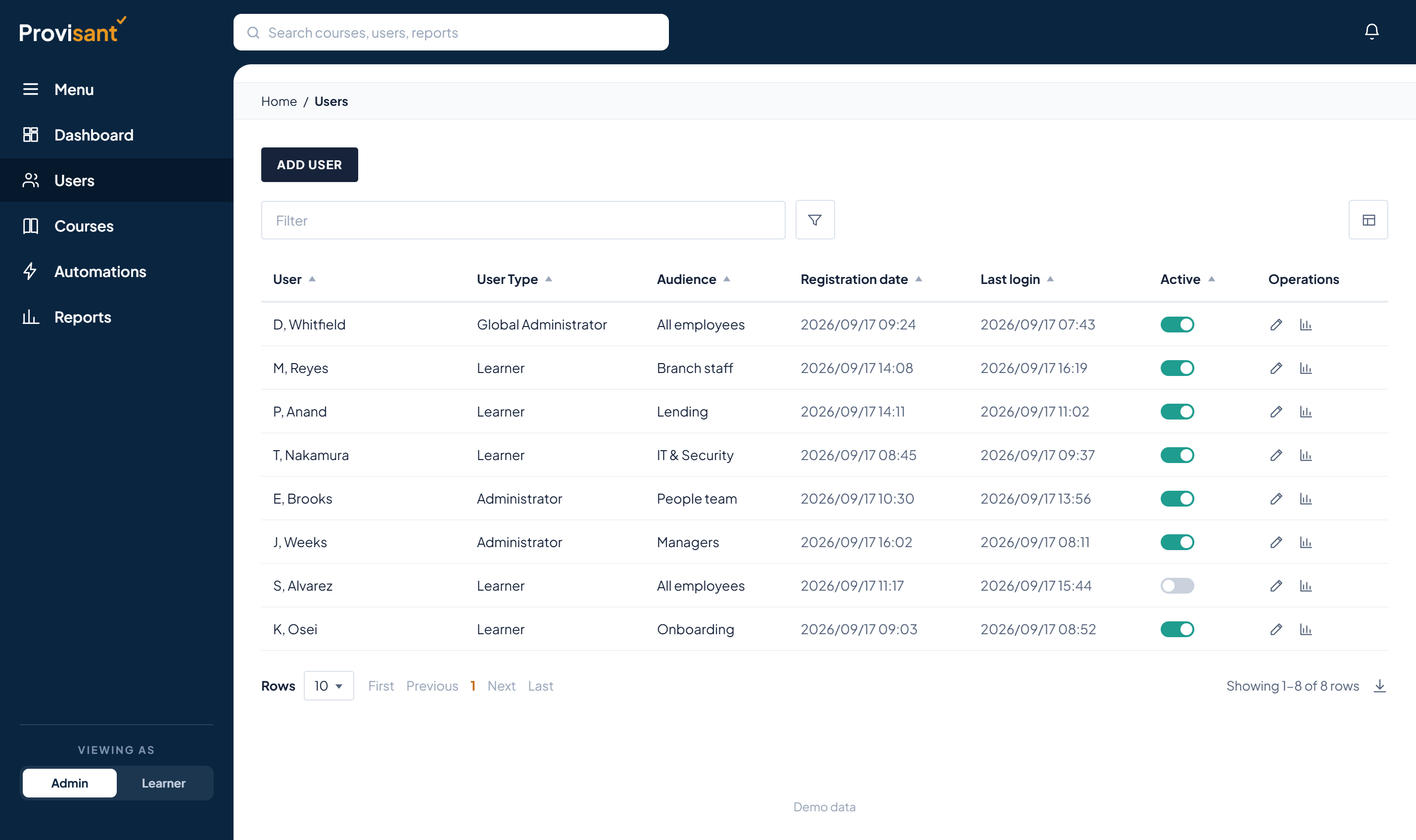Click the search magnifier icon
Image resolution: width=1416 pixels, height=840 pixels.
pos(253,33)
